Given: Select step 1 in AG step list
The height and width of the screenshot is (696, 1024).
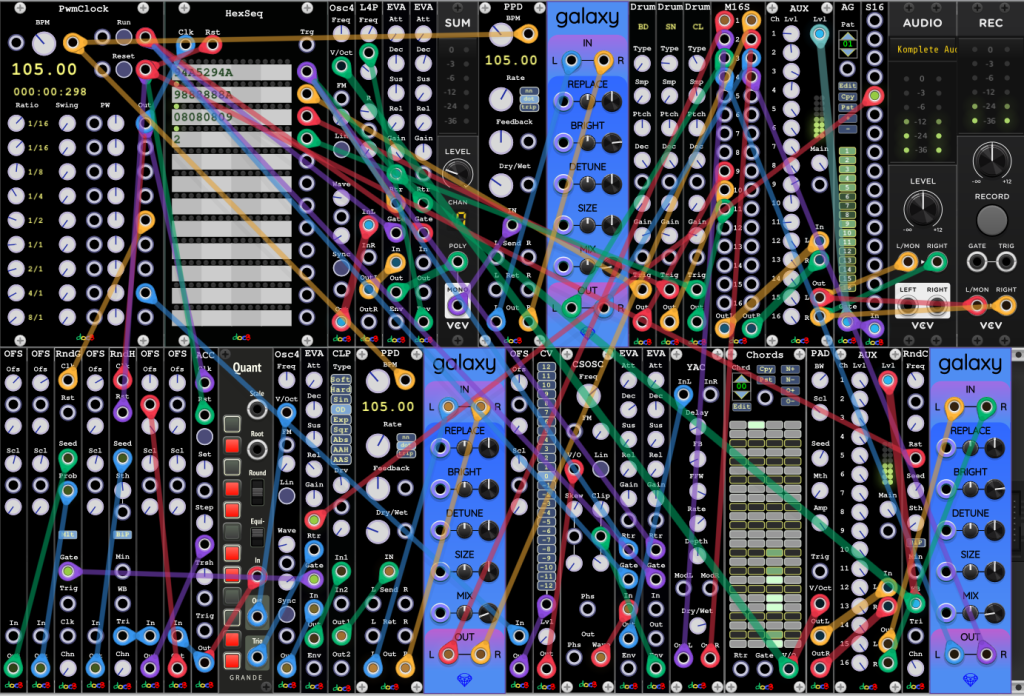Looking at the screenshot, I should [x=847, y=151].
